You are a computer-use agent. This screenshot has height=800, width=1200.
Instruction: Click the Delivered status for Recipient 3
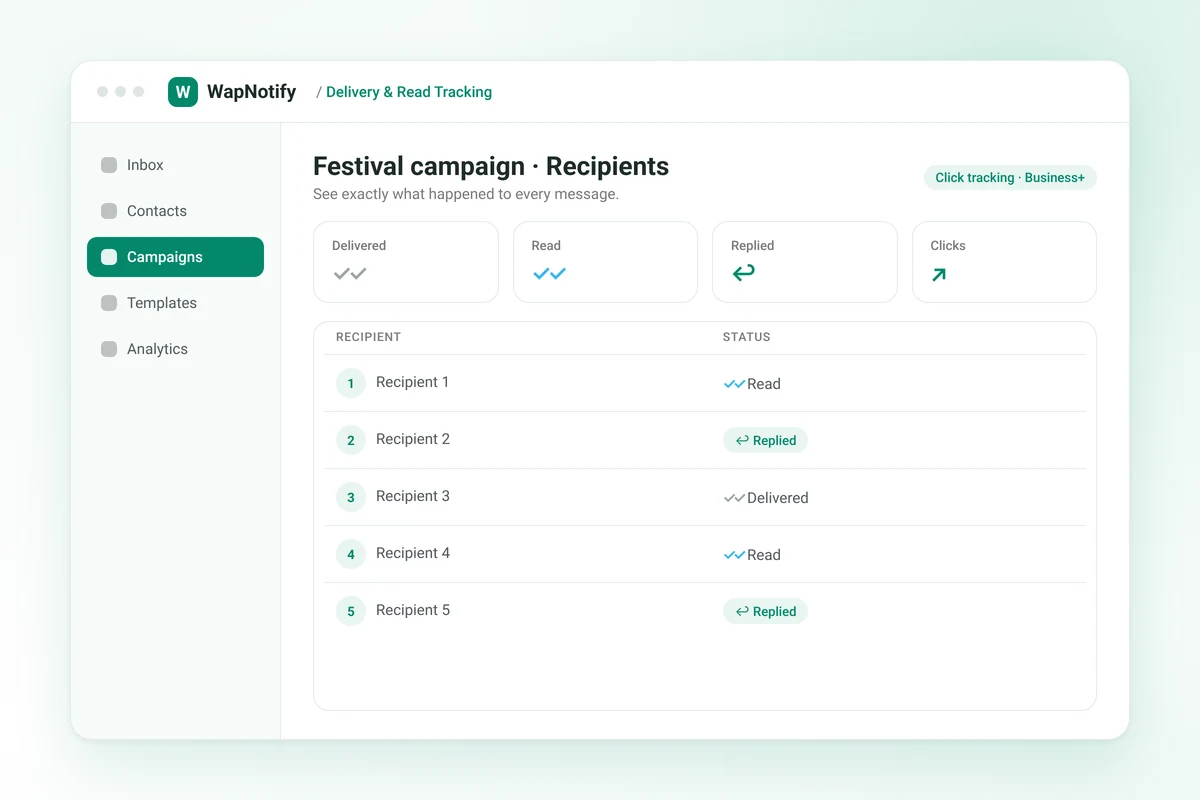766,498
